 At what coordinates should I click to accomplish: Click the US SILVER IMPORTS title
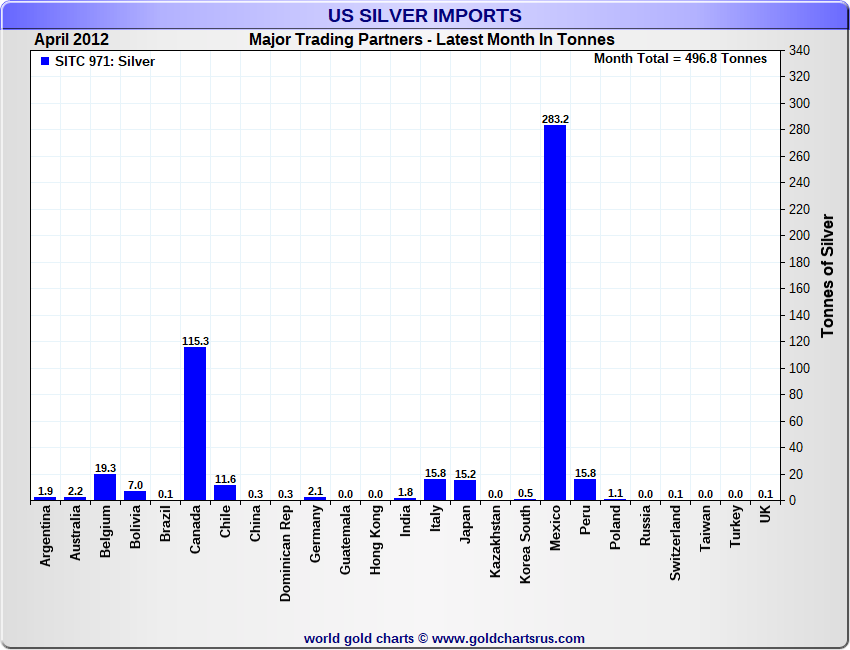point(425,16)
